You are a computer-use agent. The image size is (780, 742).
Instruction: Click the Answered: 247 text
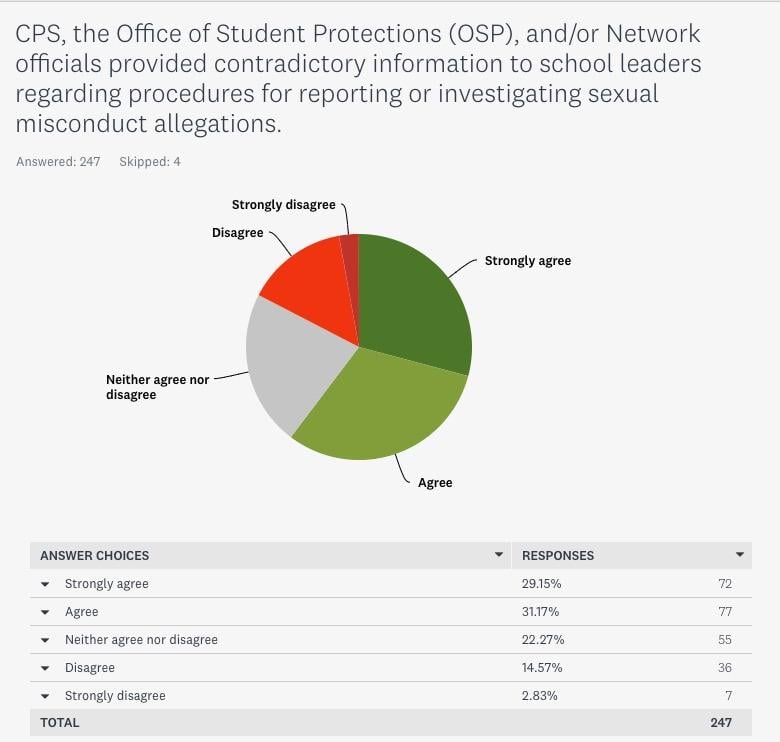pos(58,162)
